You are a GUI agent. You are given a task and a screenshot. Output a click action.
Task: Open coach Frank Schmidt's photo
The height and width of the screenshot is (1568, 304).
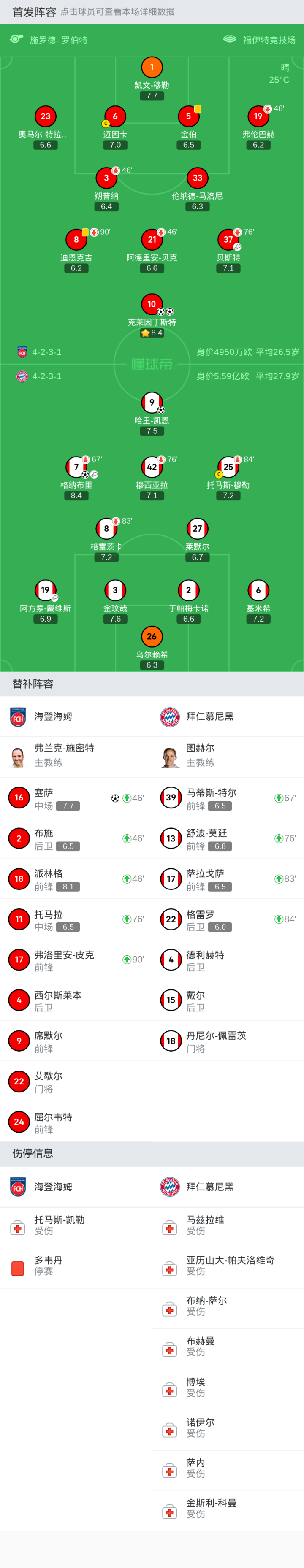click(x=18, y=757)
